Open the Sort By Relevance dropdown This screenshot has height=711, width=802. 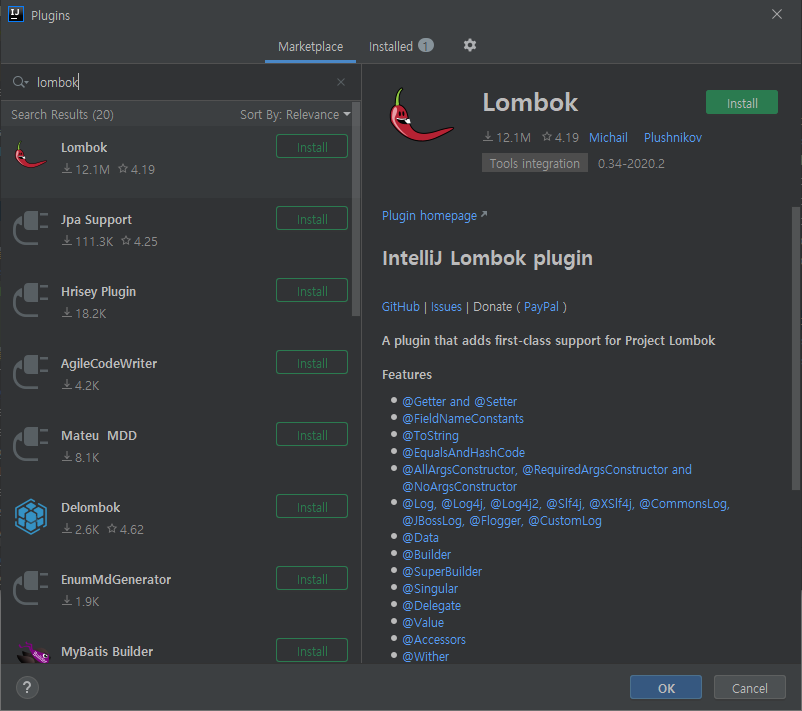[295, 115]
